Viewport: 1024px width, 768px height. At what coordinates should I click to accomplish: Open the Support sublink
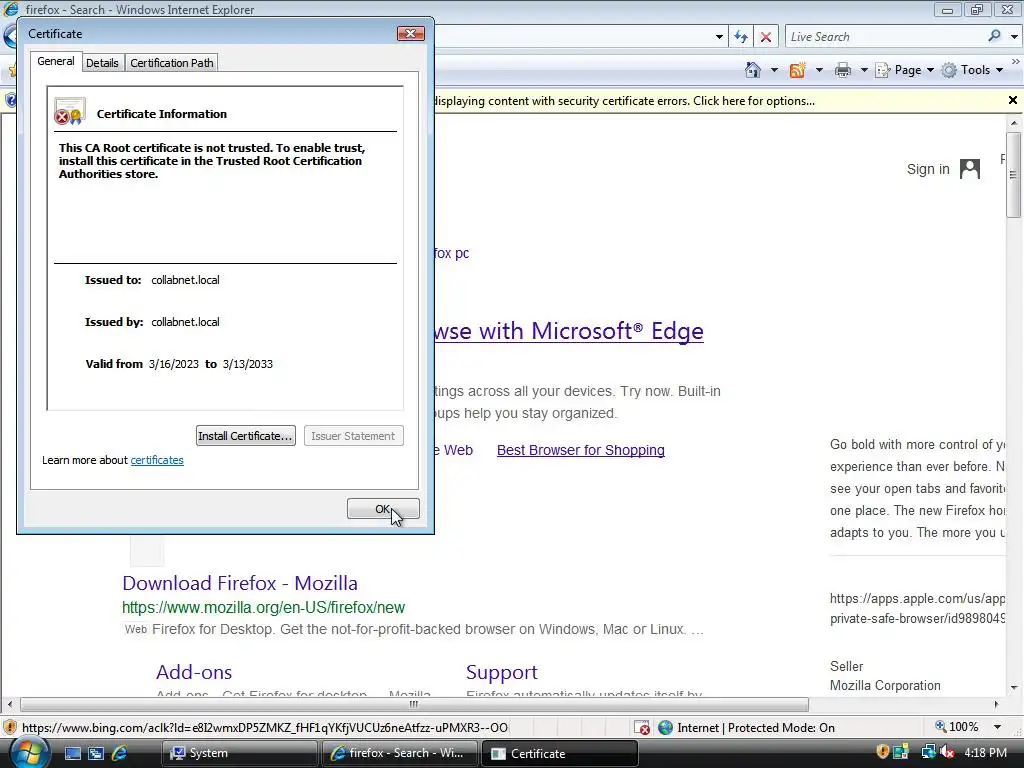[502, 672]
